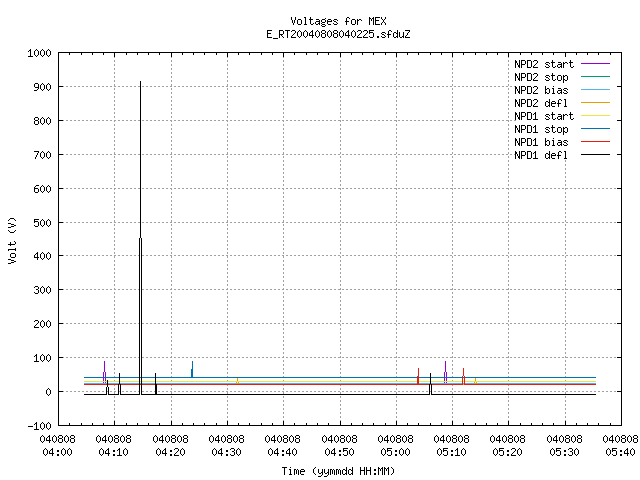Select the 'NPD2 bias' legend label
The height and width of the screenshot is (480, 640).
coord(541,90)
